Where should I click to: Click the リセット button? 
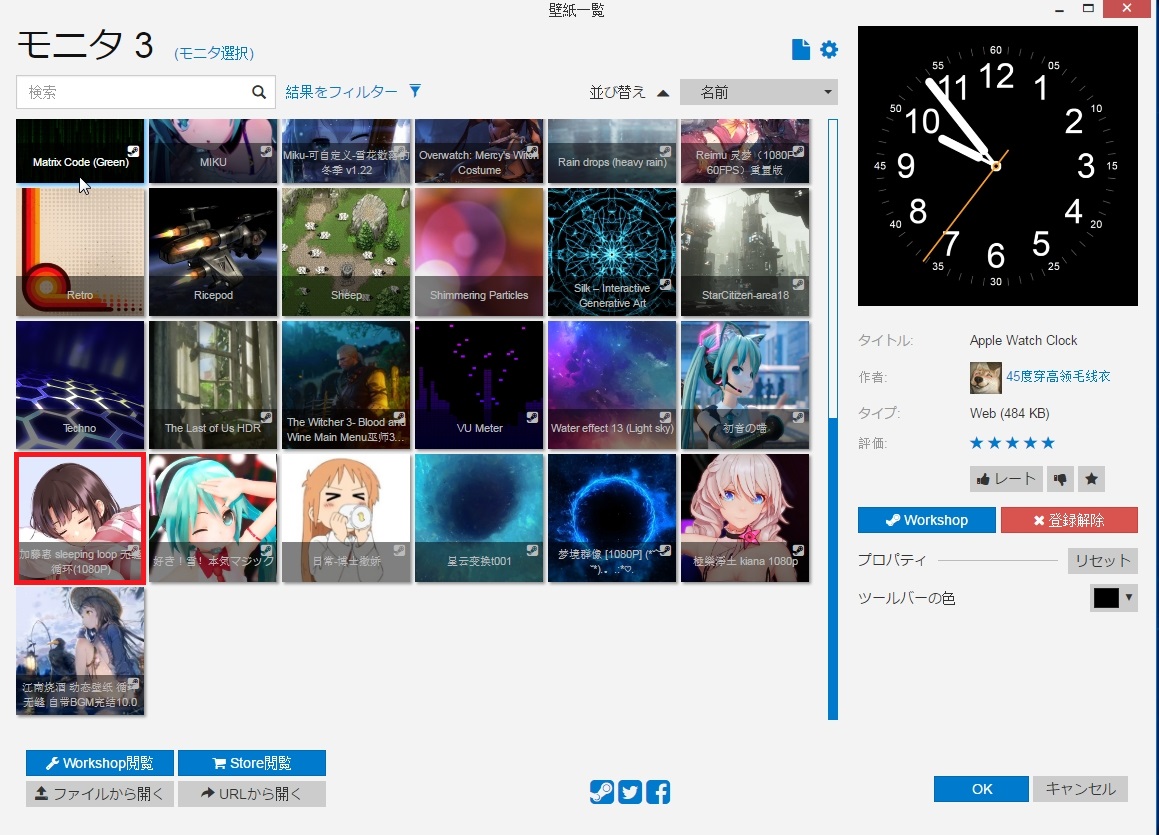(x=1102, y=561)
